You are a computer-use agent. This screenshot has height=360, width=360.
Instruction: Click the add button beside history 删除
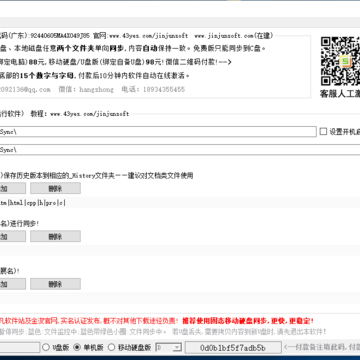pyautogui.click(x=13, y=188)
